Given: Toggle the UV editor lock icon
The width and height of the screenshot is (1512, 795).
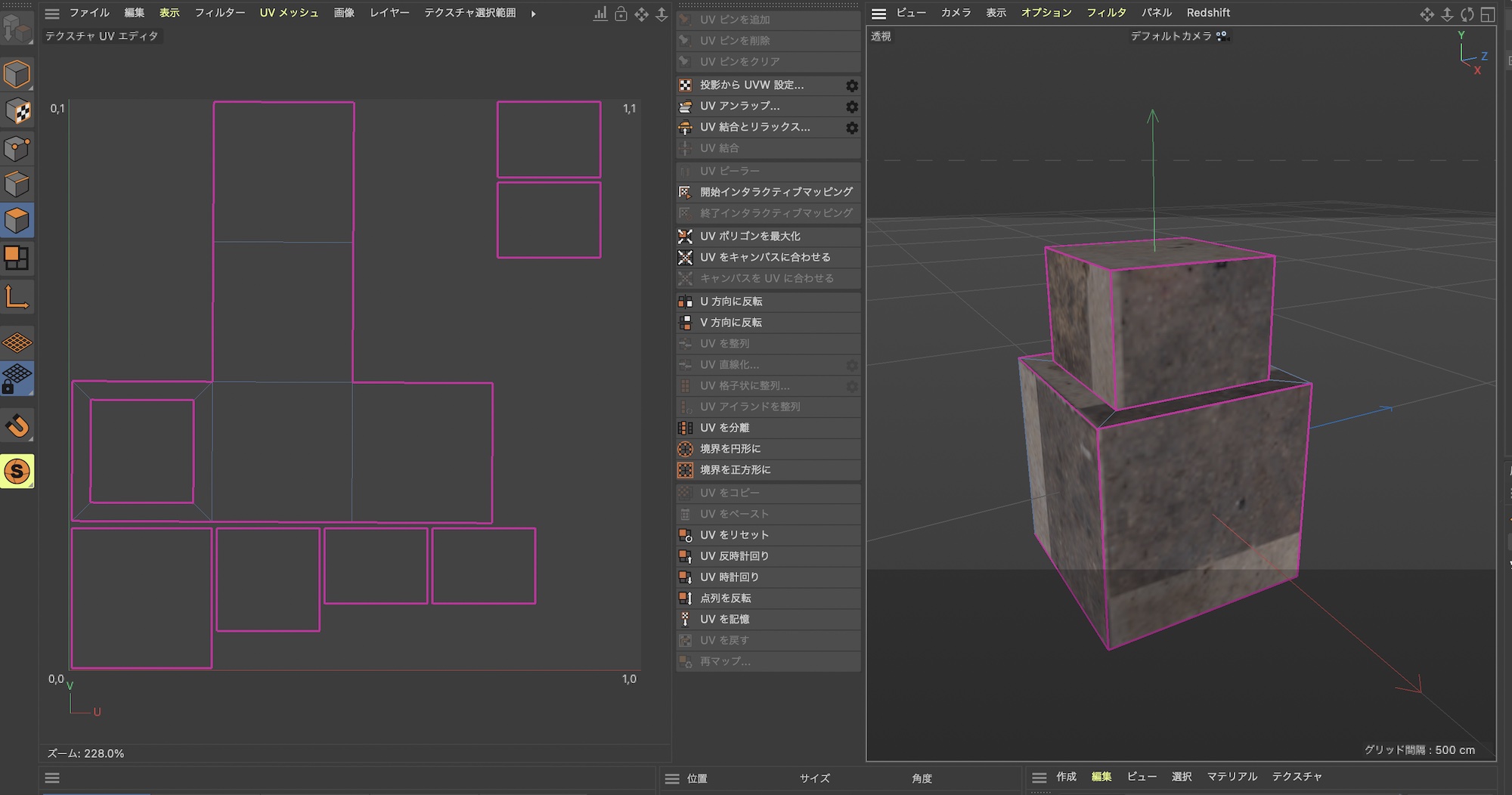Looking at the screenshot, I should click(621, 14).
